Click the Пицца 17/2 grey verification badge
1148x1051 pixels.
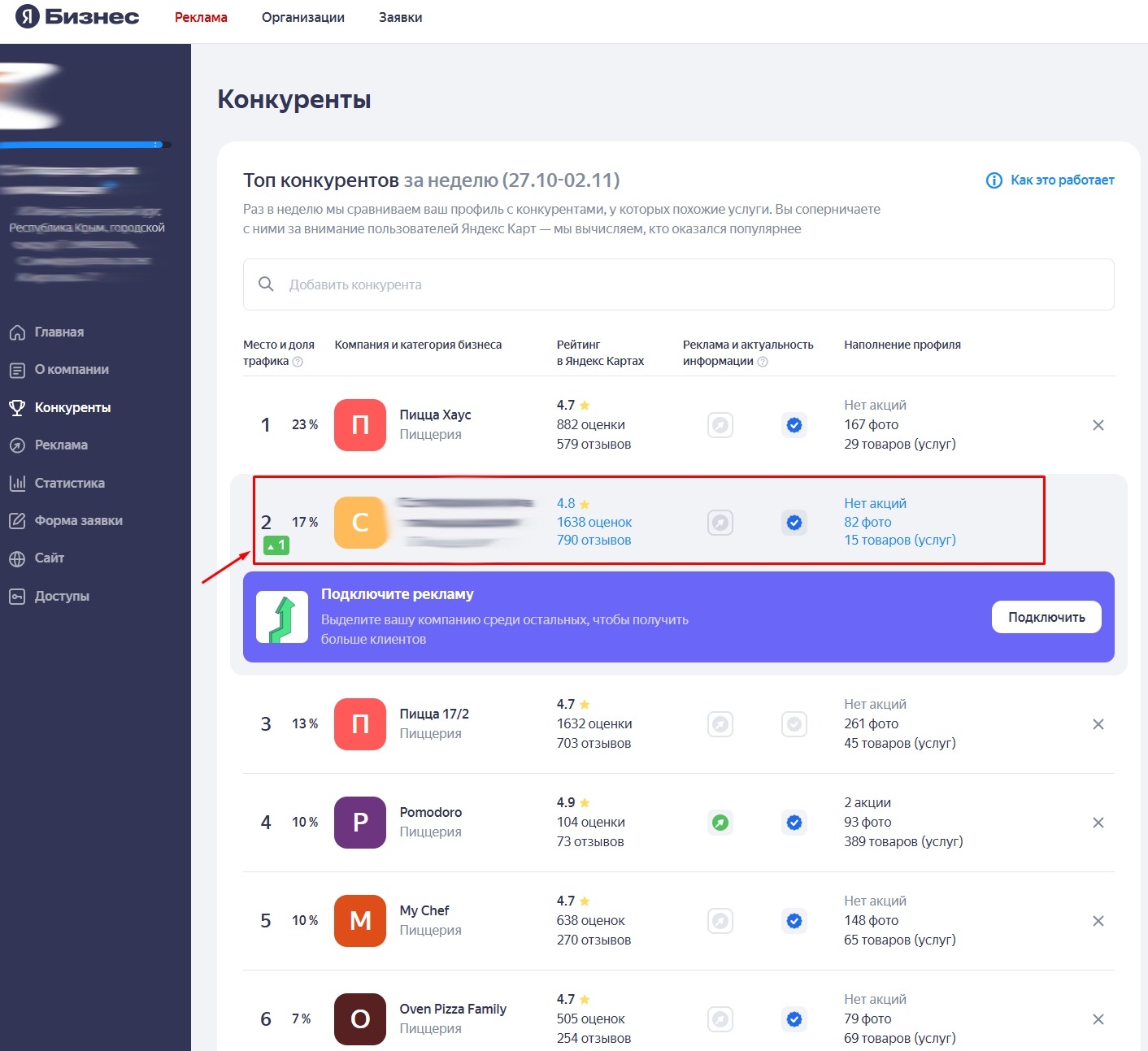[x=794, y=724]
